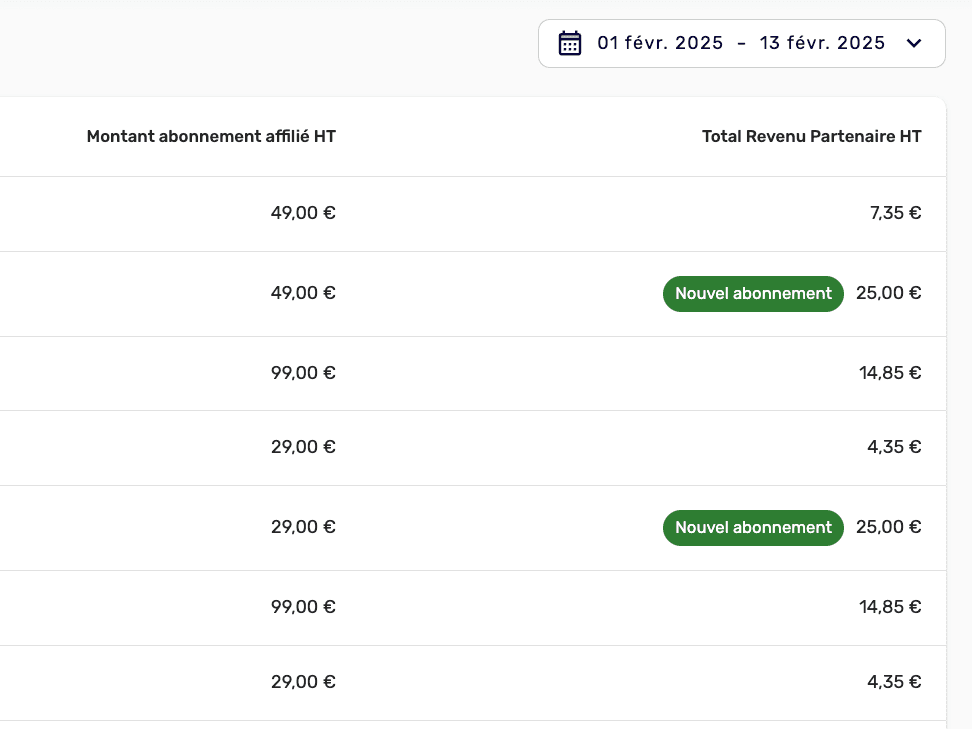Click the Total Revenu Partenaire HT header
Viewport: 972px width, 729px height.
811,137
